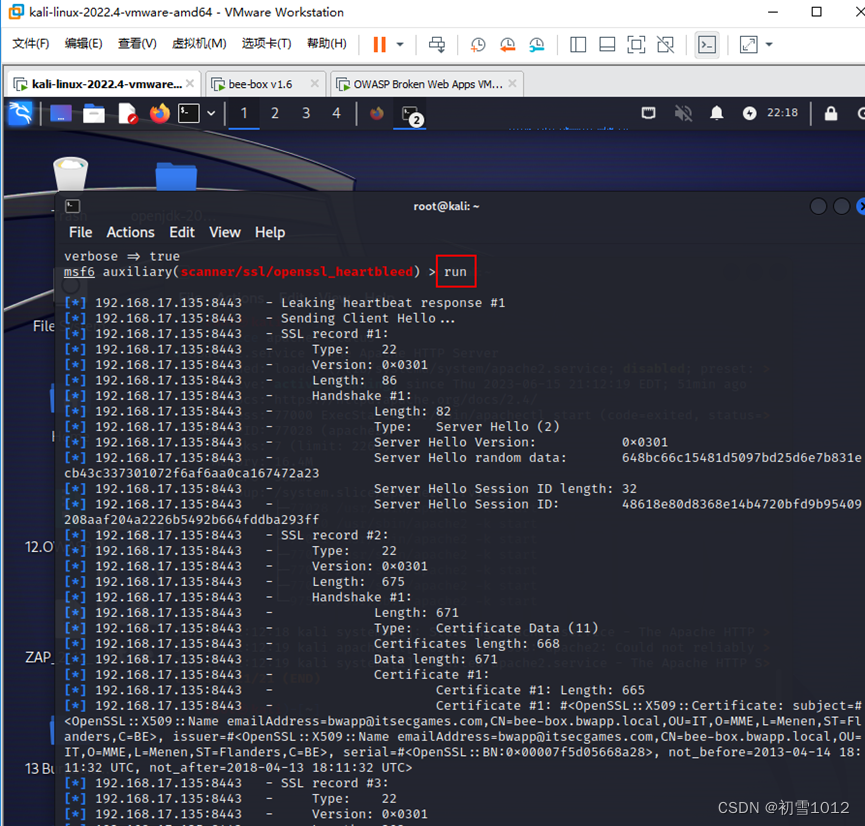Image resolution: width=865 pixels, height=826 pixels.
Task: Open the power options dropdown next to pause
Action: pyautogui.click(x=401, y=45)
